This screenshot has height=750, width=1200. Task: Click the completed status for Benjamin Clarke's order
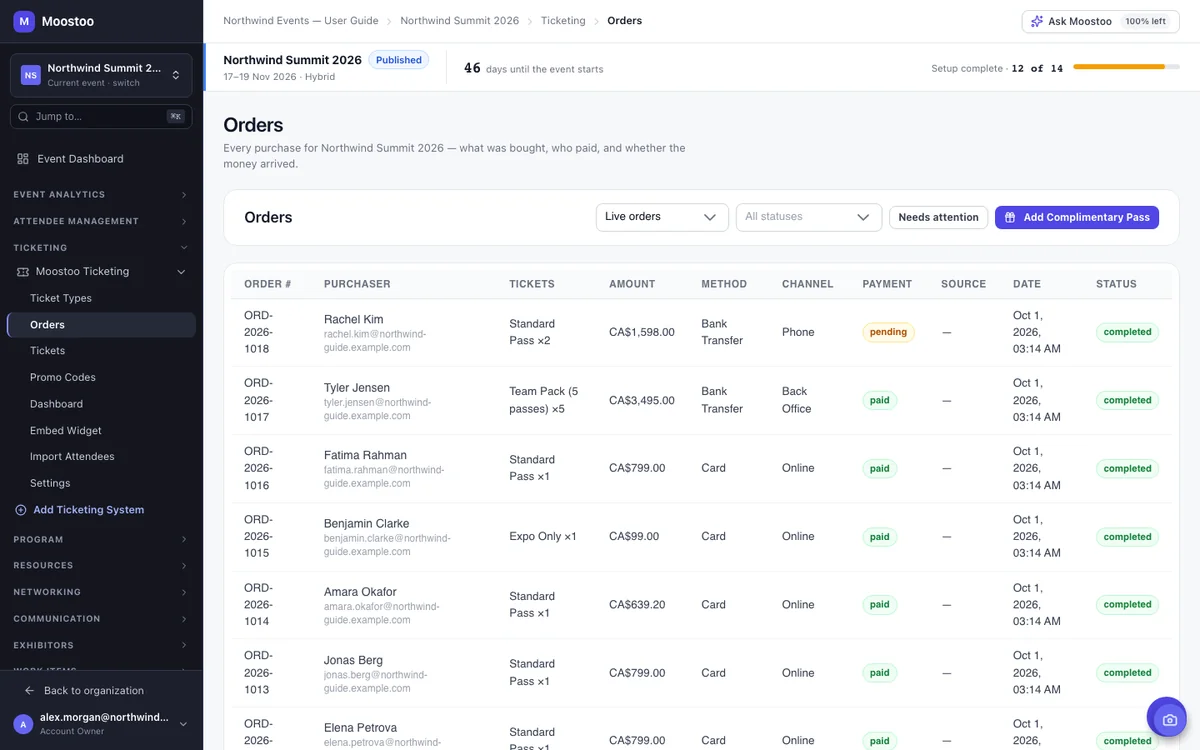pos(1127,537)
